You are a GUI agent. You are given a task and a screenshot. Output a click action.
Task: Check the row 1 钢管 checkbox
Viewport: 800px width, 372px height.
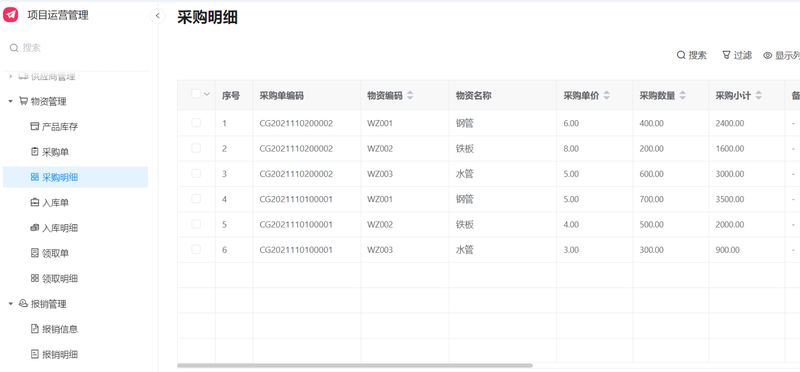pyautogui.click(x=196, y=123)
